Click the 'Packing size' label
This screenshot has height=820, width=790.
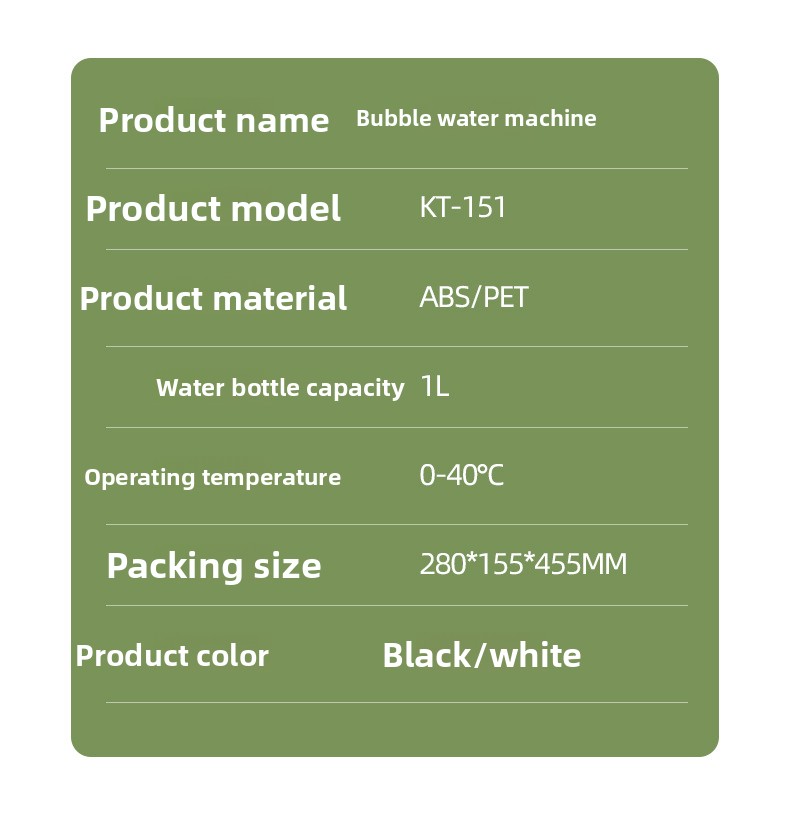(214, 566)
